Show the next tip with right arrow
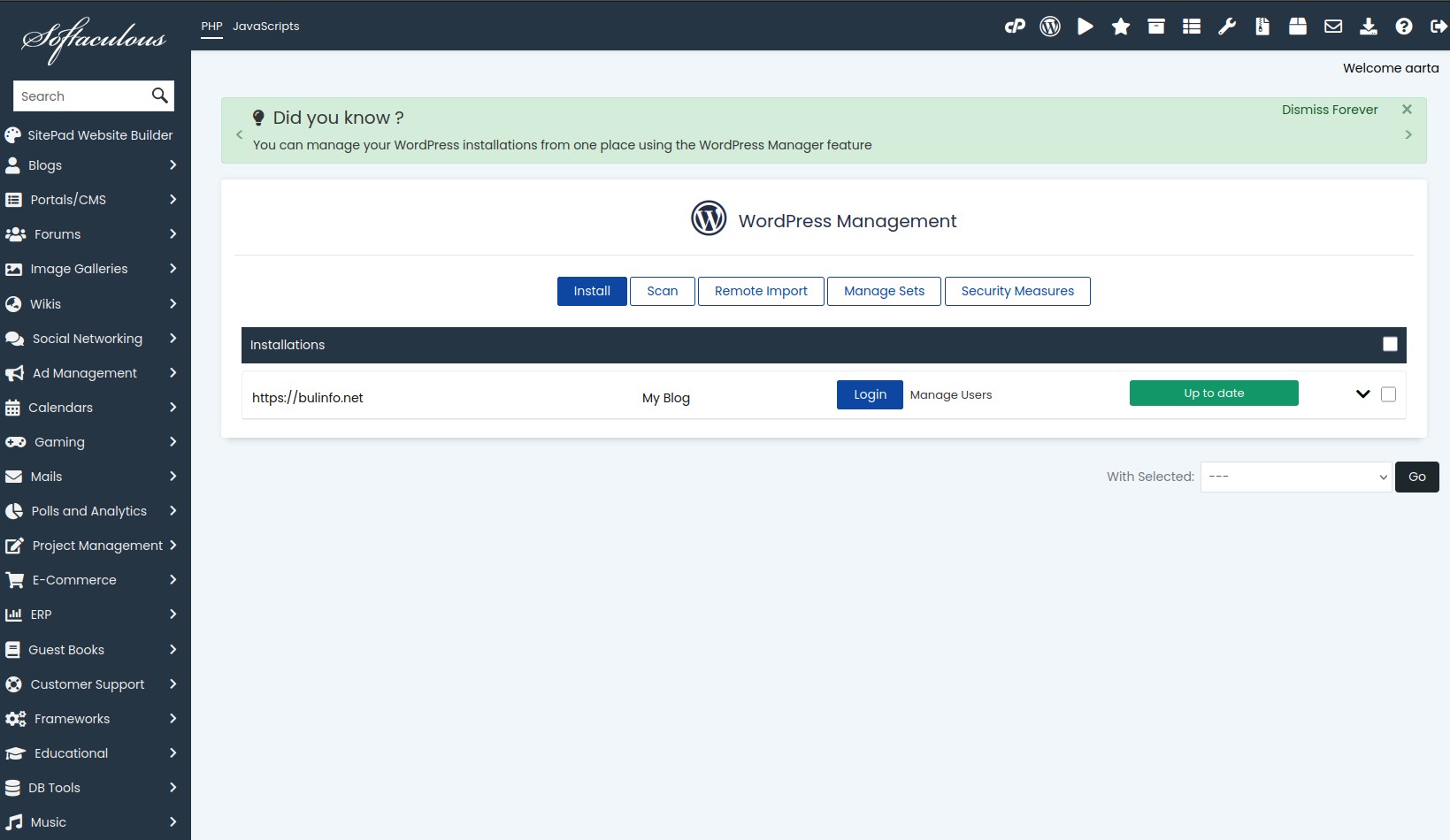The height and width of the screenshot is (840, 1450). tap(1408, 134)
